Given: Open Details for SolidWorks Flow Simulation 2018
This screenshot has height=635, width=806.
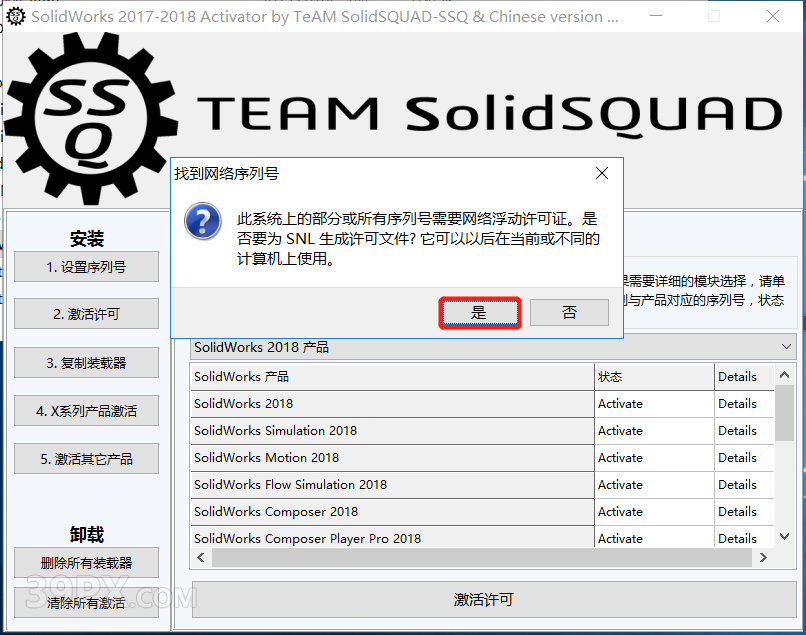Looking at the screenshot, I should [737, 485].
